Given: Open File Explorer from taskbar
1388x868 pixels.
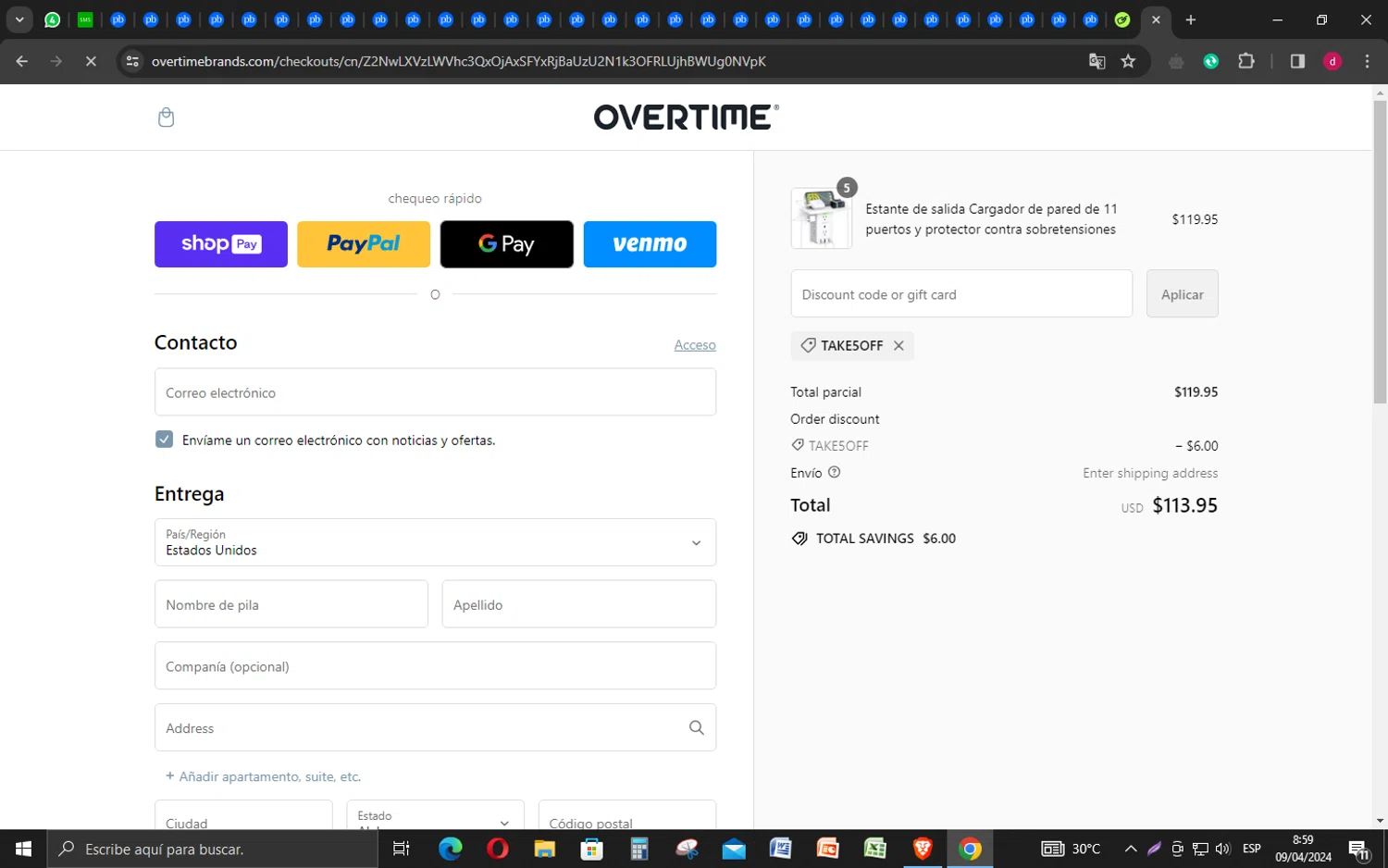Looking at the screenshot, I should pyautogui.click(x=544, y=849).
